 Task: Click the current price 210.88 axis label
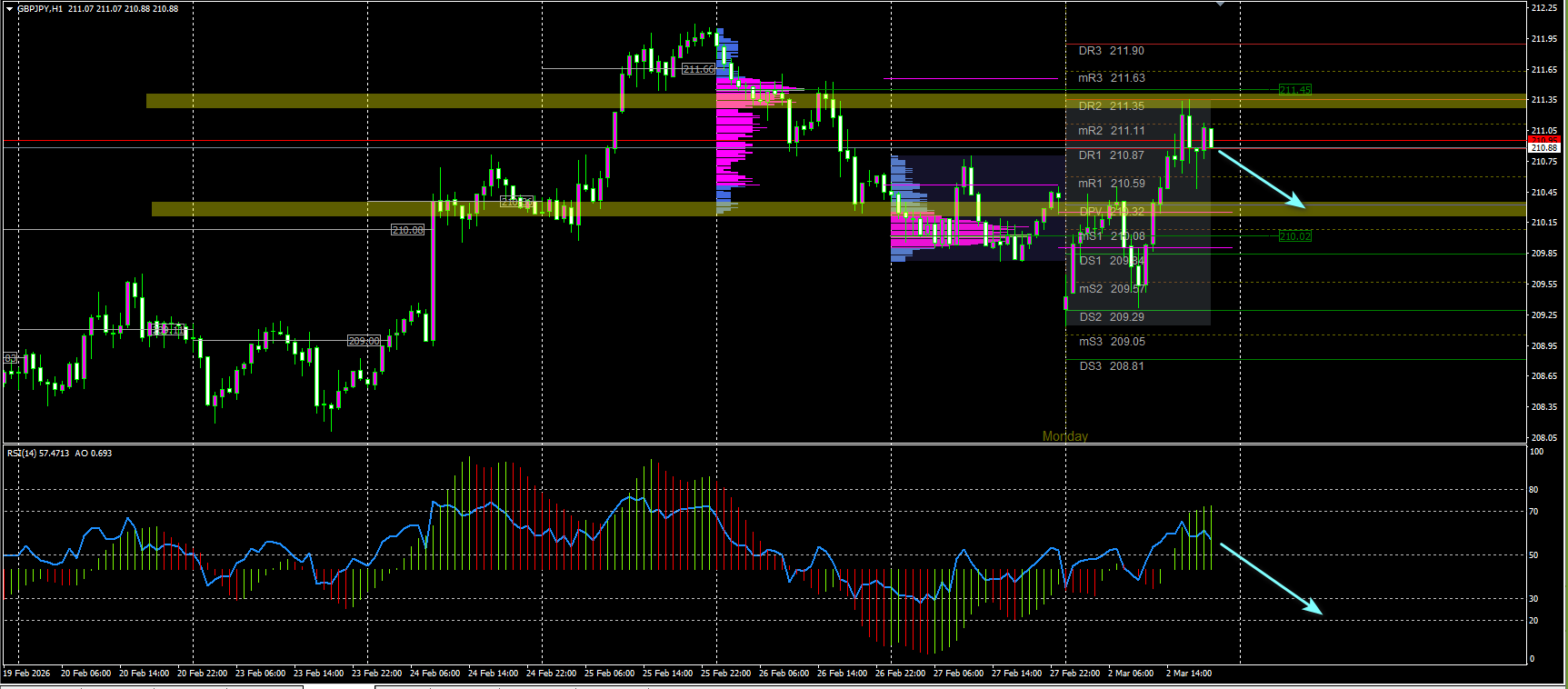[1544, 147]
